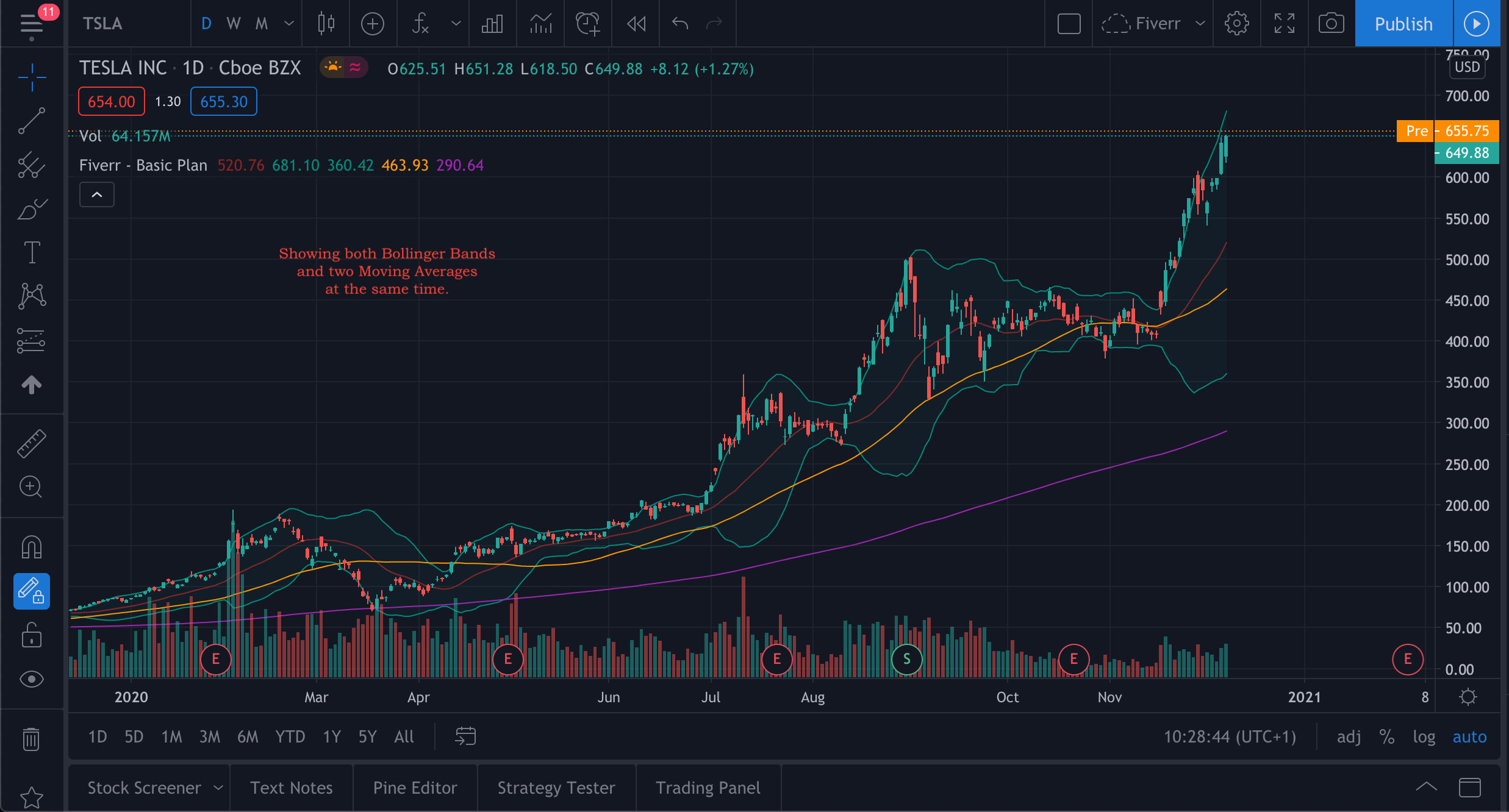Take a chart snapshot with camera
1509x812 pixels.
click(x=1332, y=24)
